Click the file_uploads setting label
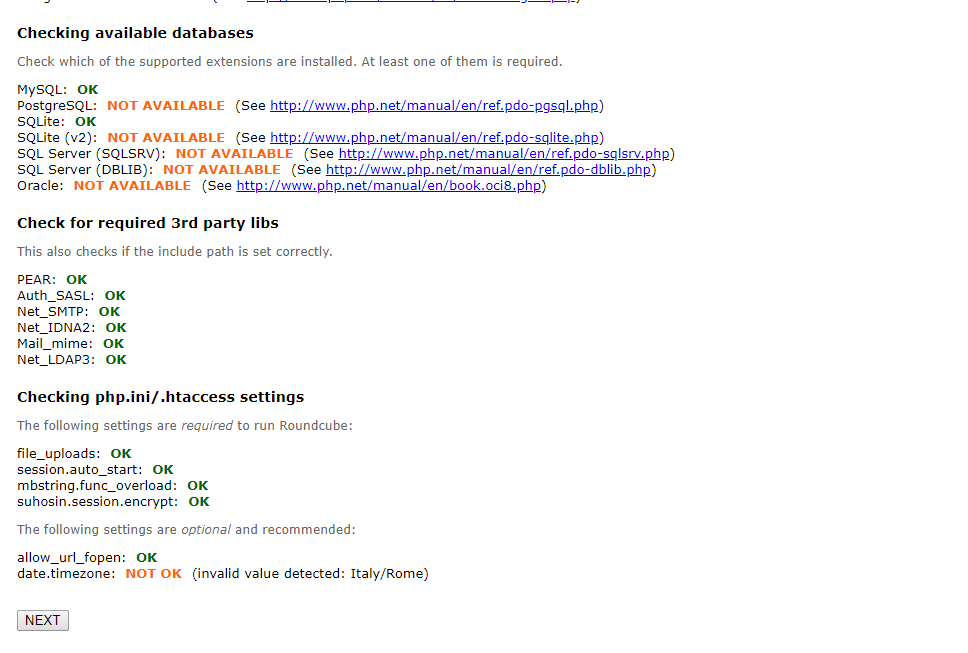 [58, 453]
